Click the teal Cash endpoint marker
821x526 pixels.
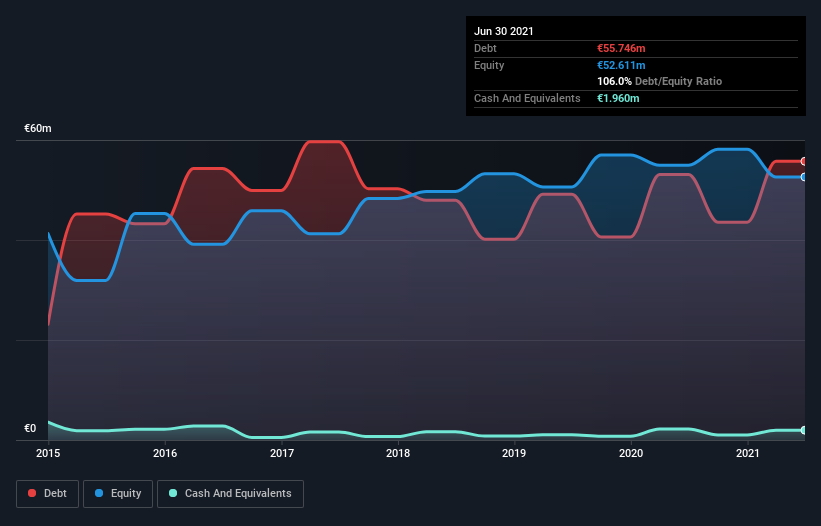pyautogui.click(x=804, y=430)
